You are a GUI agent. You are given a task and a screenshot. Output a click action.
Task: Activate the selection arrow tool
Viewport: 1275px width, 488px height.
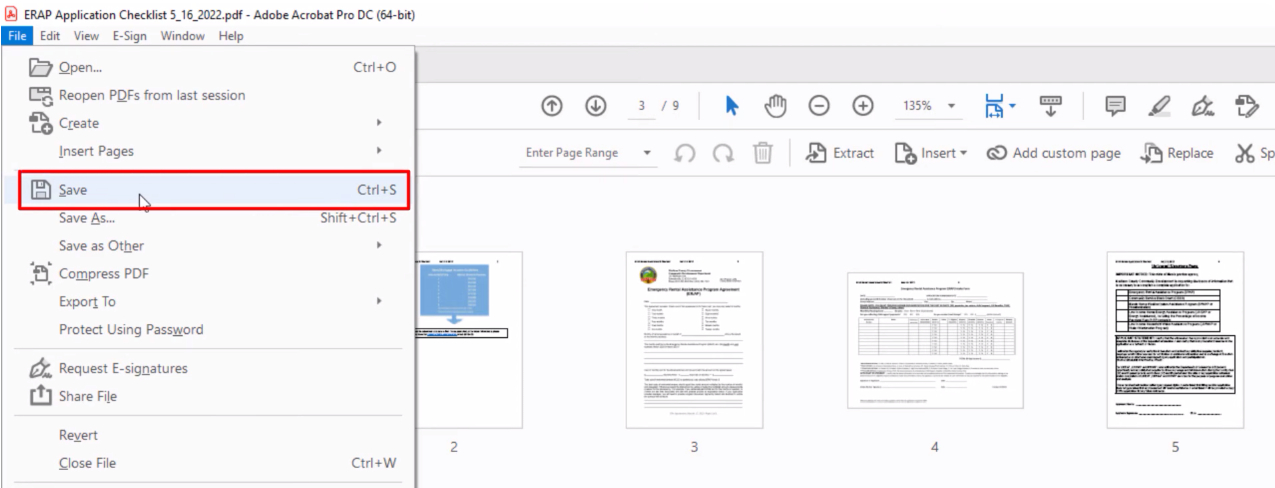[732, 105]
